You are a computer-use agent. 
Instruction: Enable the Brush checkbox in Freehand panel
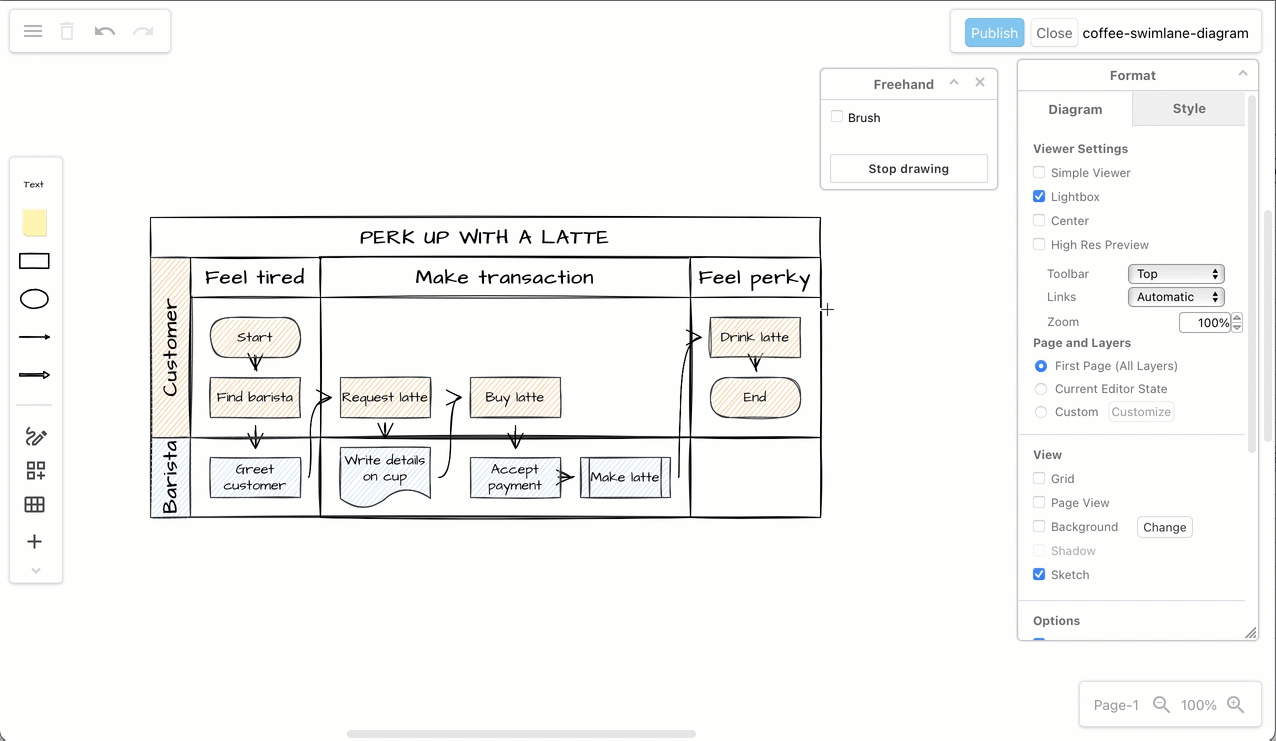(837, 117)
